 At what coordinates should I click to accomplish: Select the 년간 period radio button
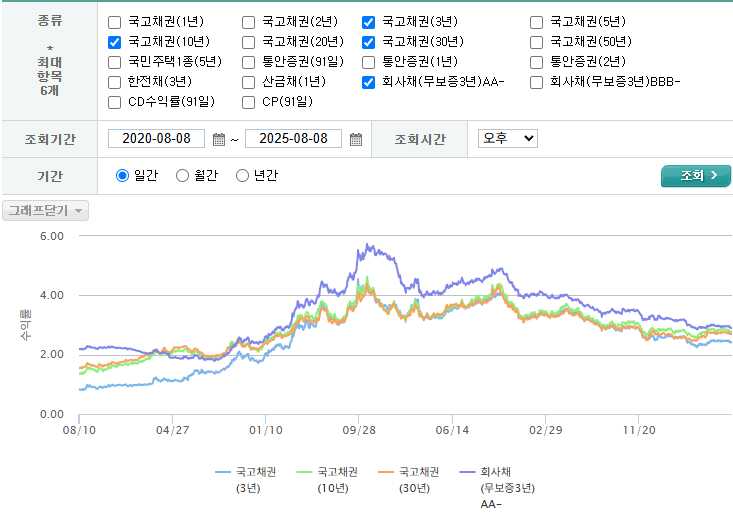tap(242, 176)
